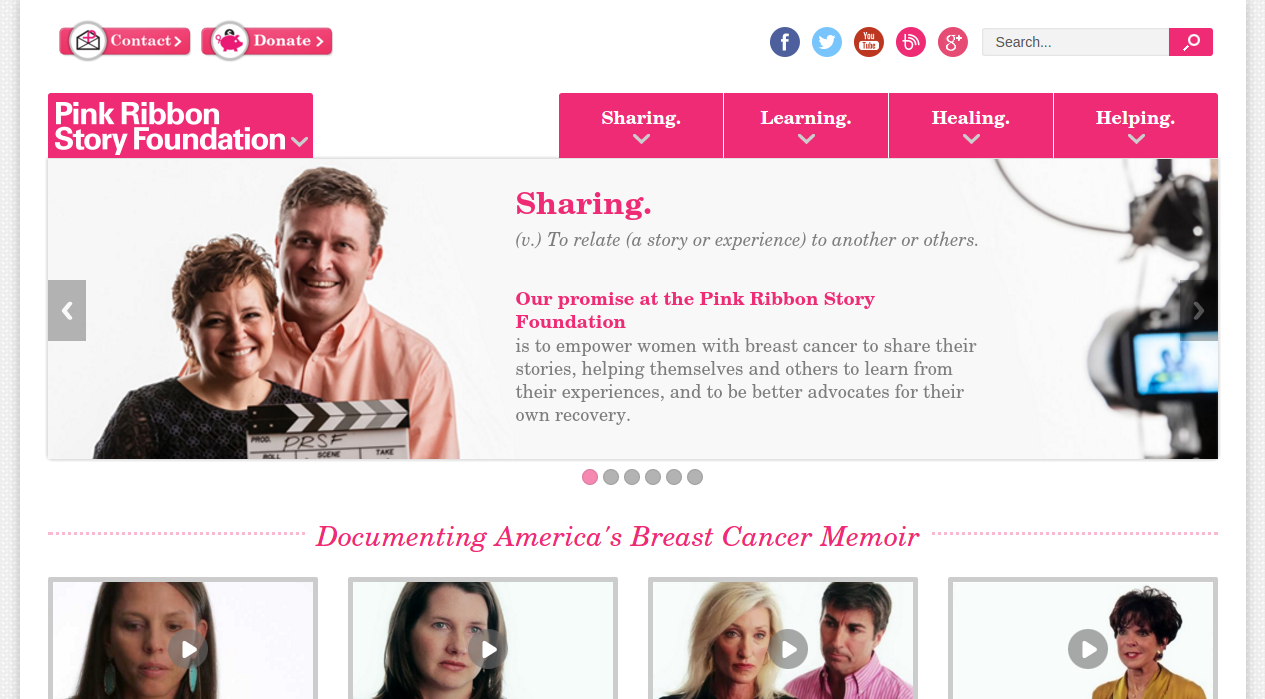Open the Learning. navigation tab

click(806, 126)
